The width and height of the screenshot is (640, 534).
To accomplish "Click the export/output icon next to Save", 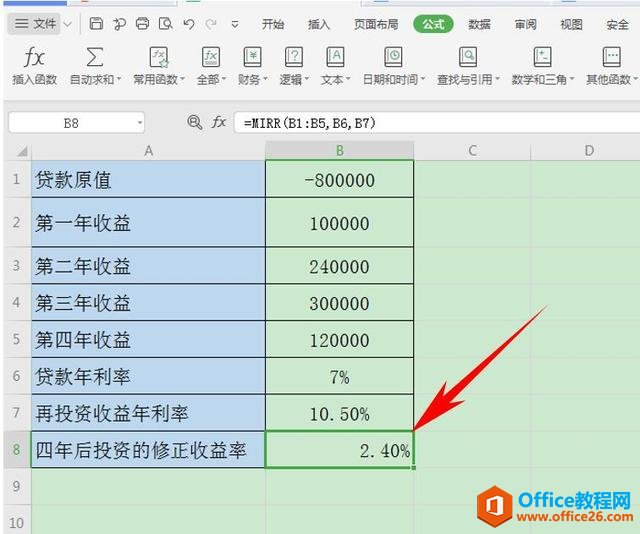I will point(119,24).
